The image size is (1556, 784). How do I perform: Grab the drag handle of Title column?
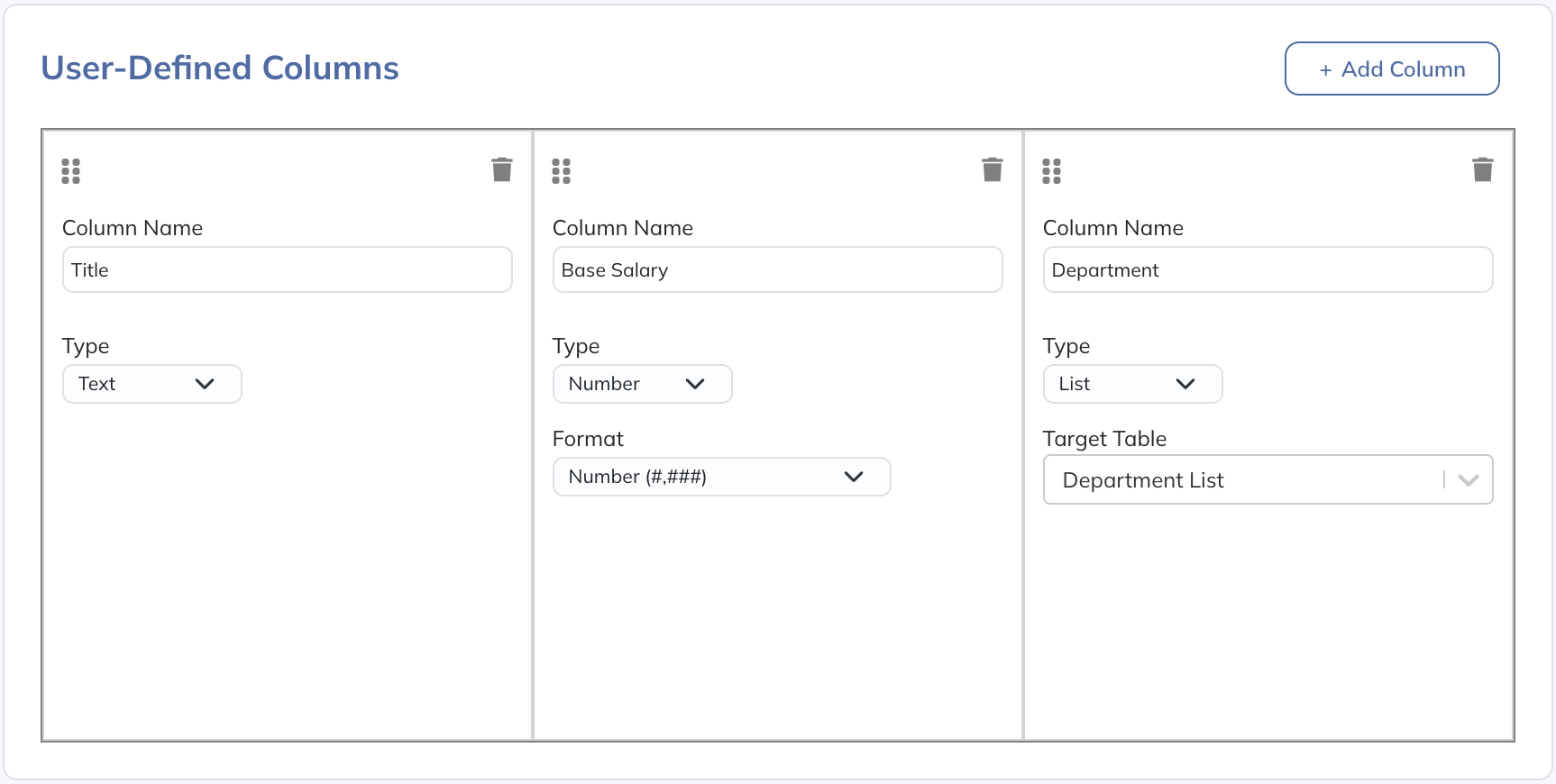[71, 171]
